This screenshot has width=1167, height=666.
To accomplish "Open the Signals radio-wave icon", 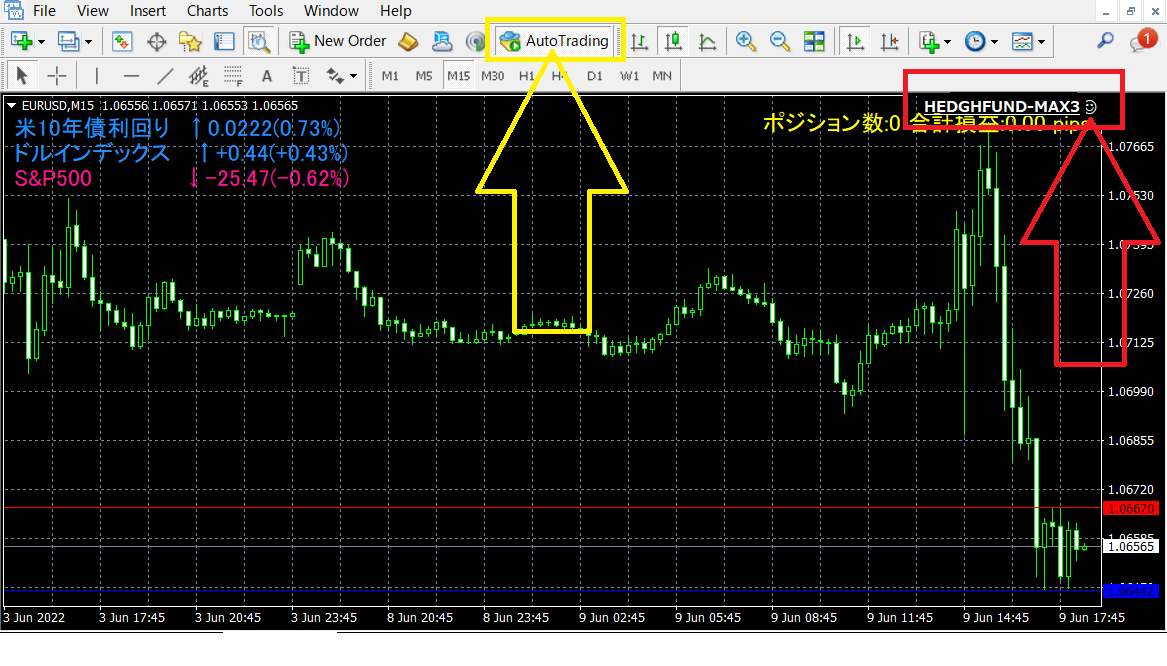I will click(475, 41).
